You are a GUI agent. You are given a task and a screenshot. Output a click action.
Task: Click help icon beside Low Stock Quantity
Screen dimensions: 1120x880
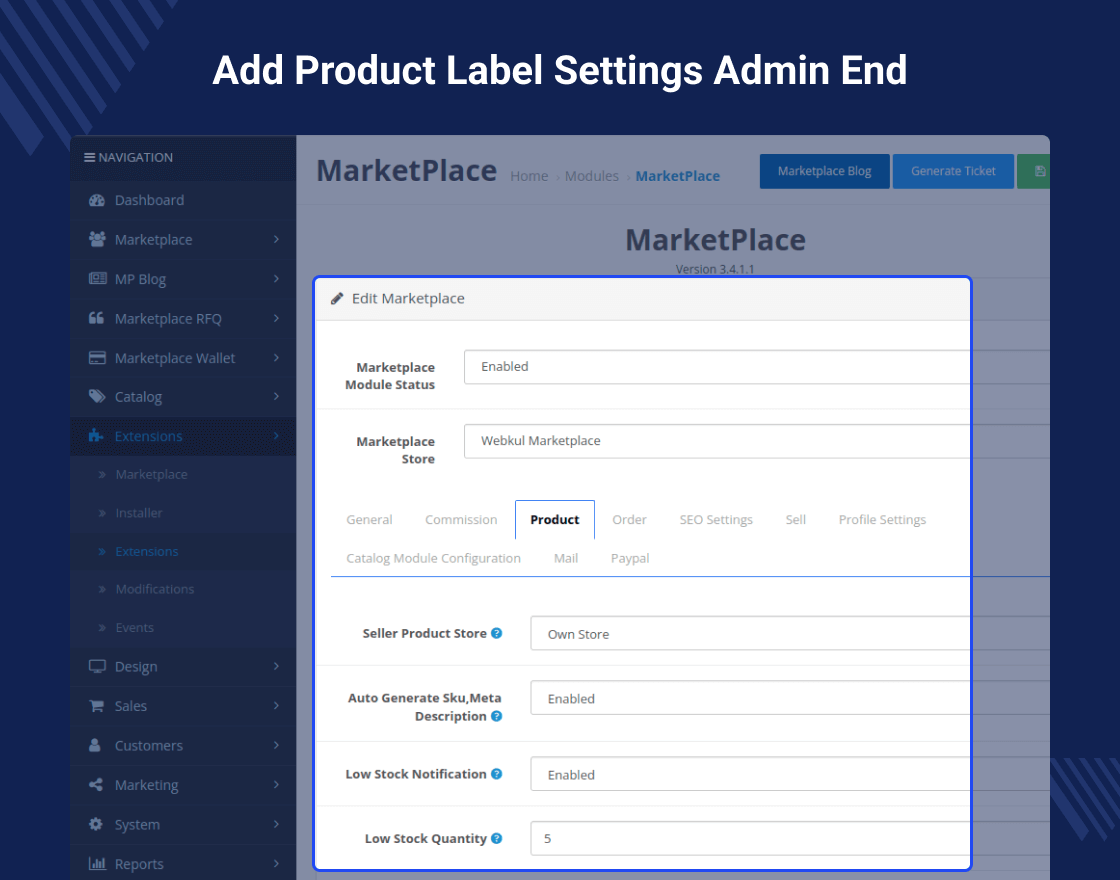496,838
